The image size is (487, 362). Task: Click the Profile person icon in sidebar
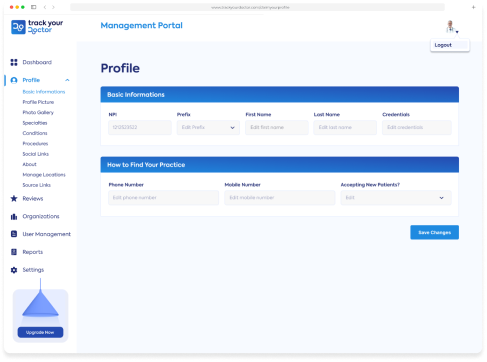pyautogui.click(x=14, y=80)
